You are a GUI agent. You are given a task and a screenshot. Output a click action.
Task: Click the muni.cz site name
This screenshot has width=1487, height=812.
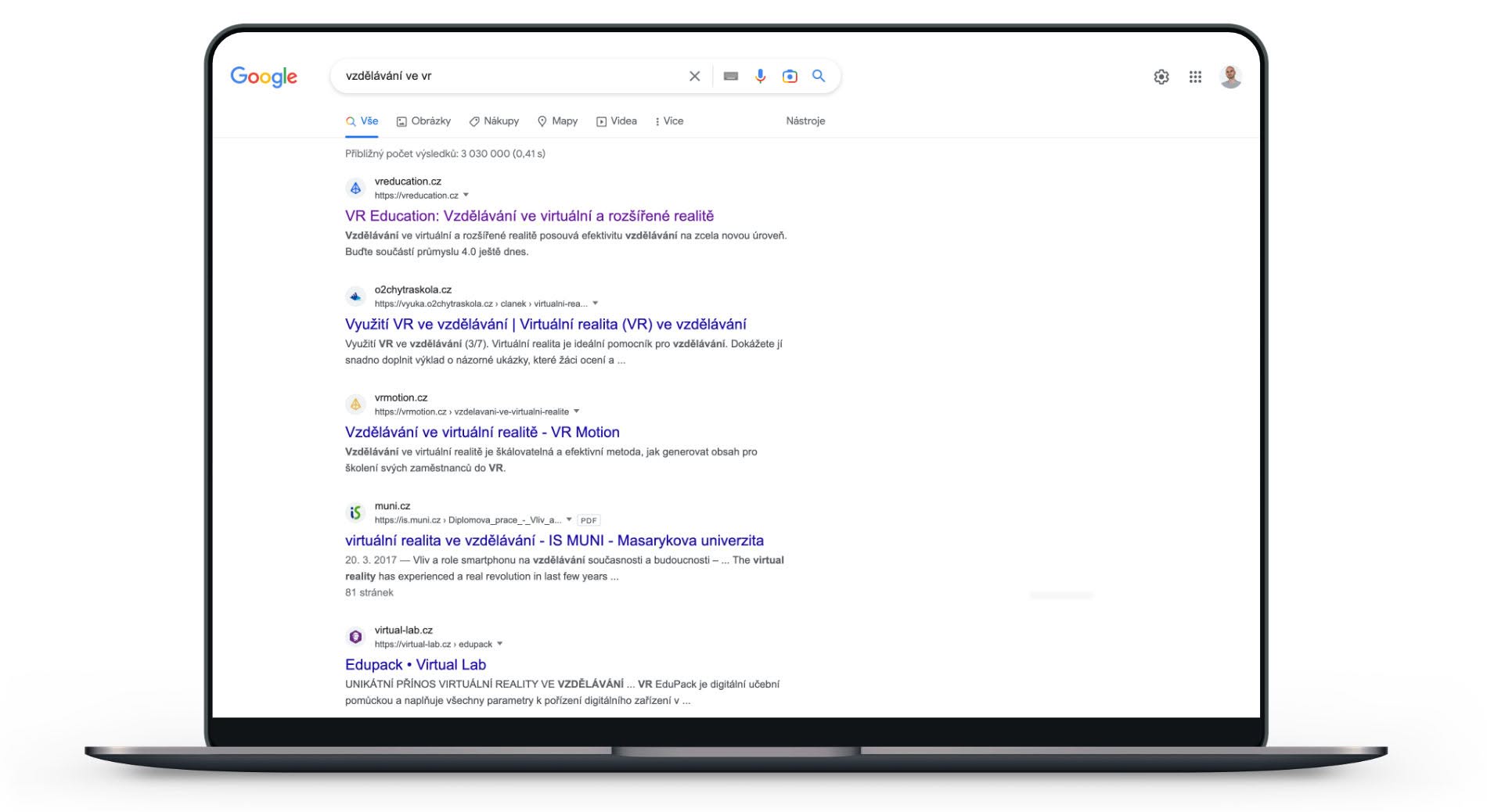(x=392, y=506)
